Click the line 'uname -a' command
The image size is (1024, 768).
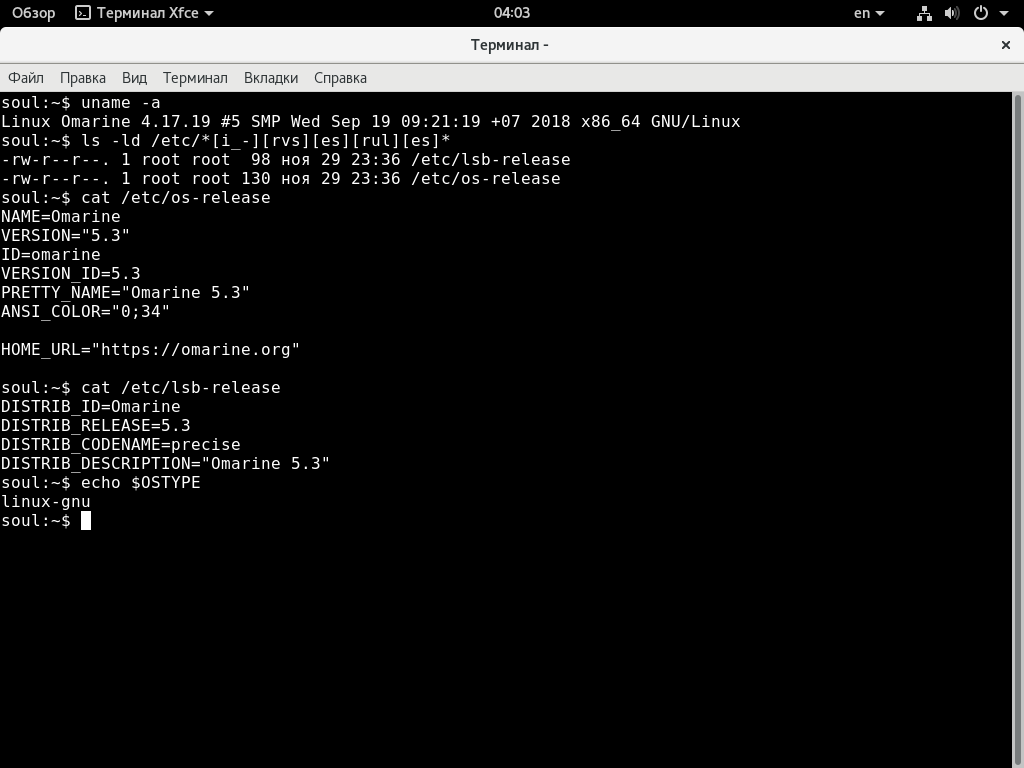tap(80, 103)
